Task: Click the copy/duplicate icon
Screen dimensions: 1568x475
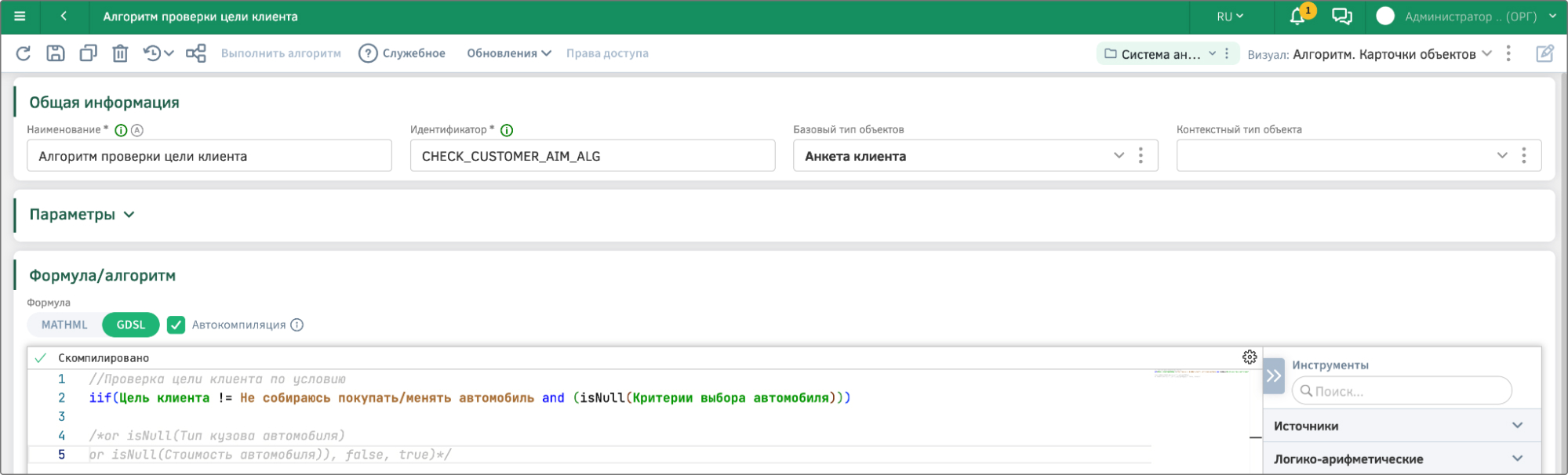Action: (88, 53)
